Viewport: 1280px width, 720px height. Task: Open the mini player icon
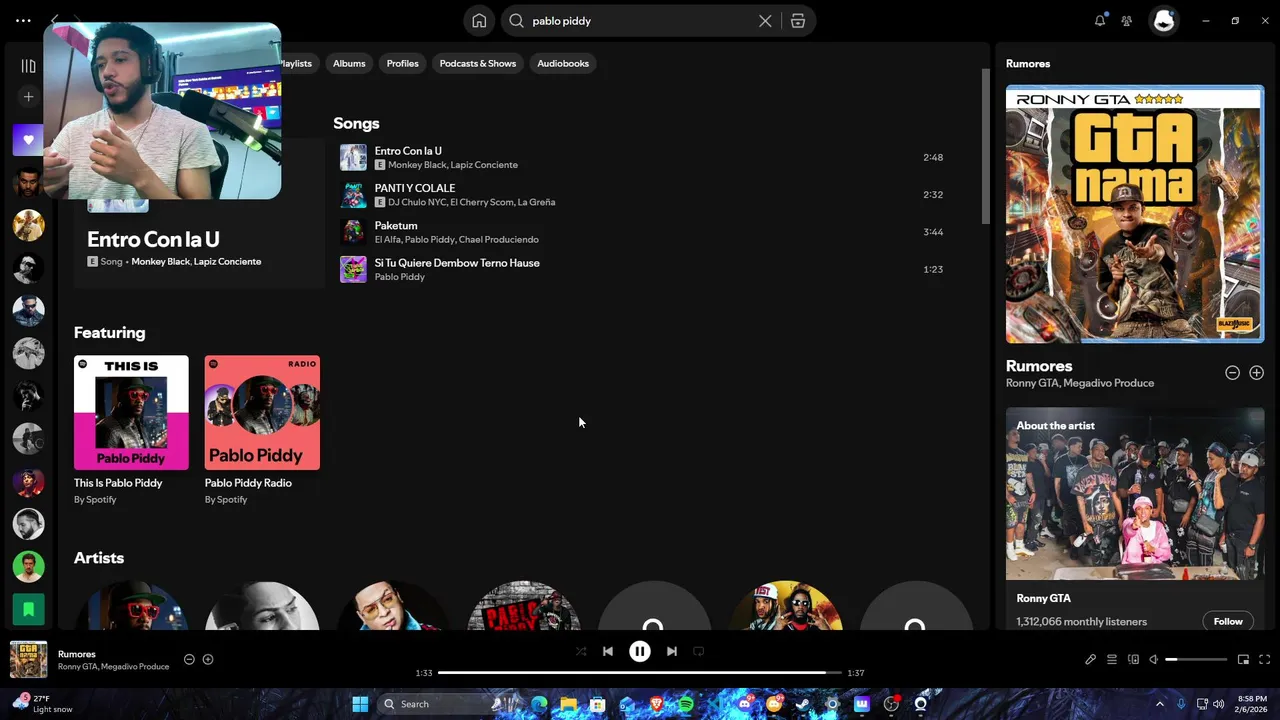click(x=1243, y=659)
